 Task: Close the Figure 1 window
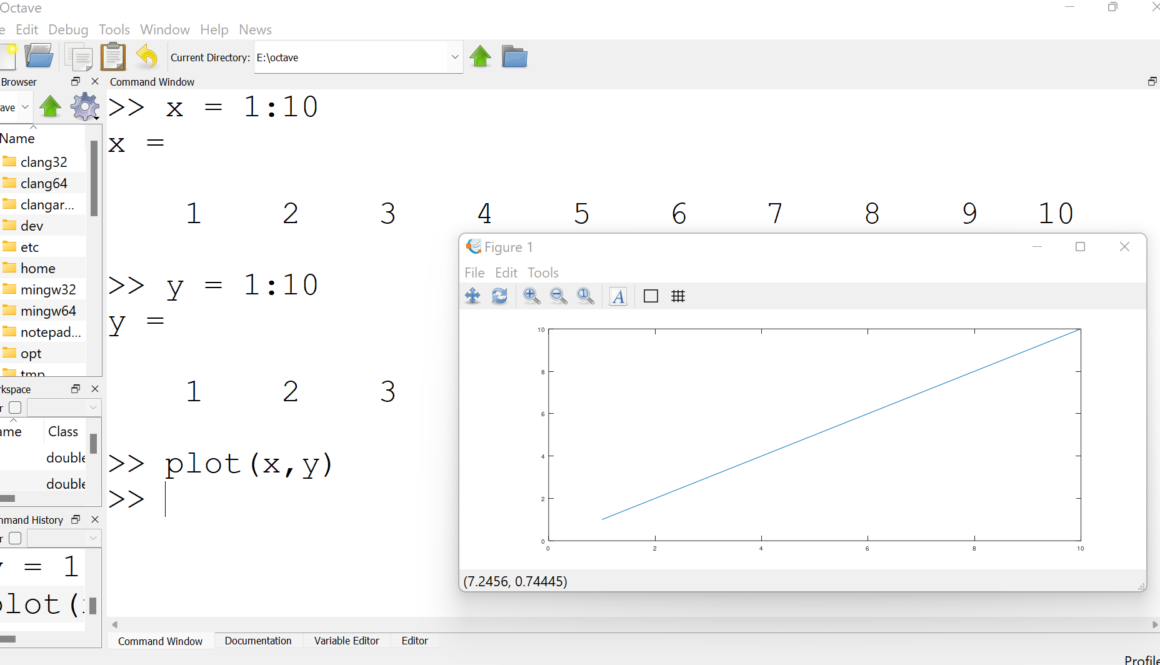click(x=1124, y=246)
